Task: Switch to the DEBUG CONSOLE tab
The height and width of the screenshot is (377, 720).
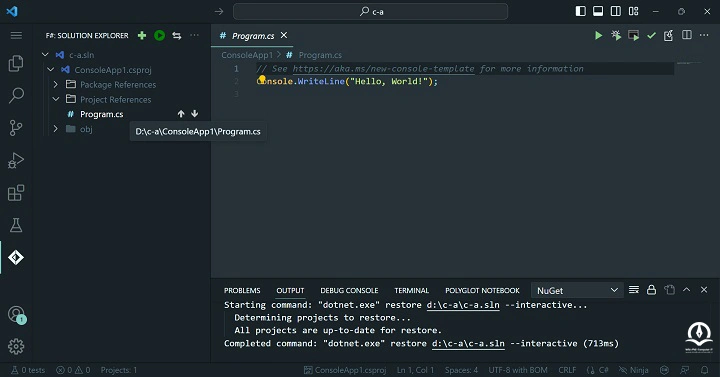Action: pyautogui.click(x=349, y=290)
